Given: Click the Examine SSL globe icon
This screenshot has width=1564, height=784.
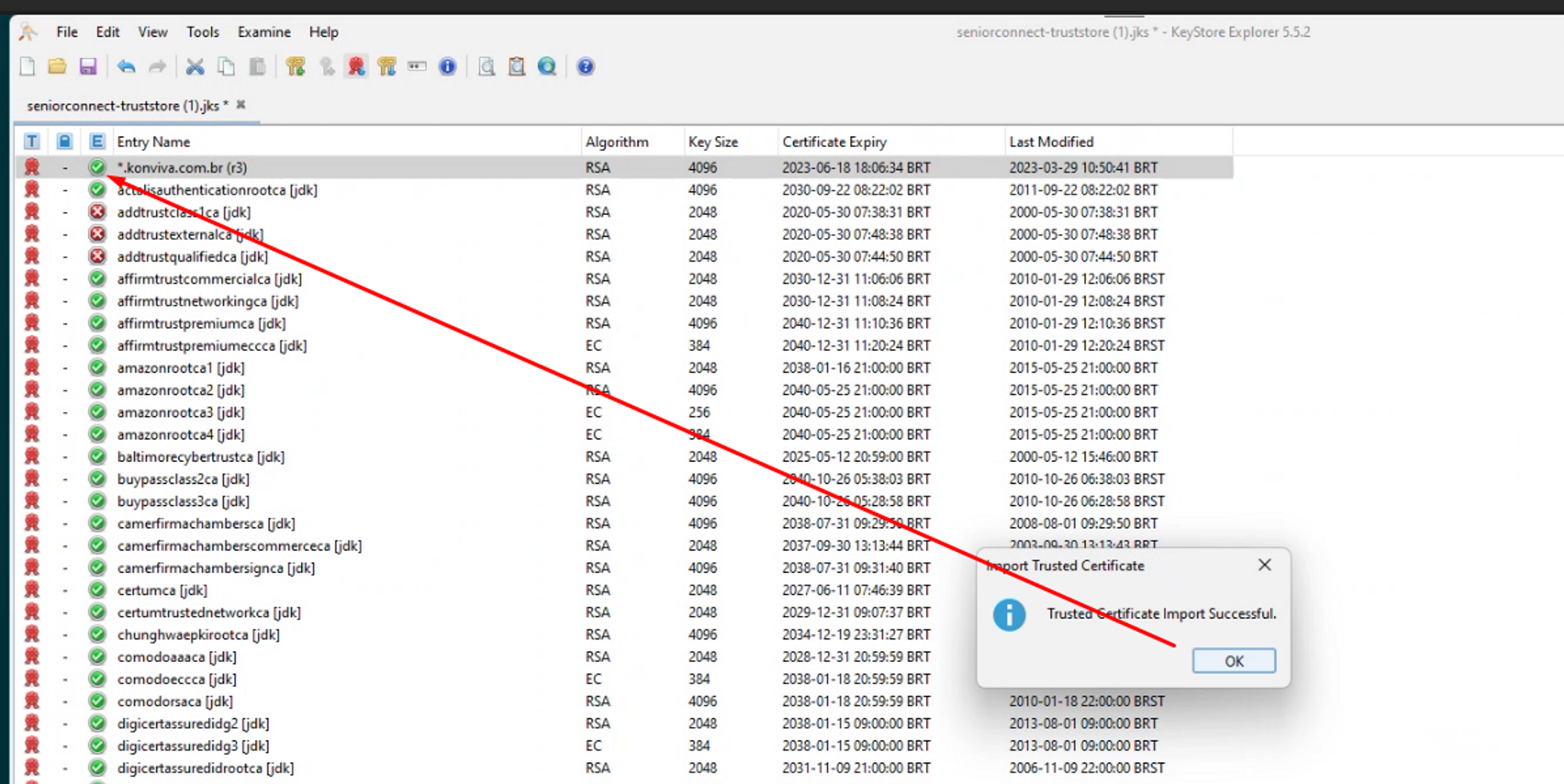Looking at the screenshot, I should (547, 66).
